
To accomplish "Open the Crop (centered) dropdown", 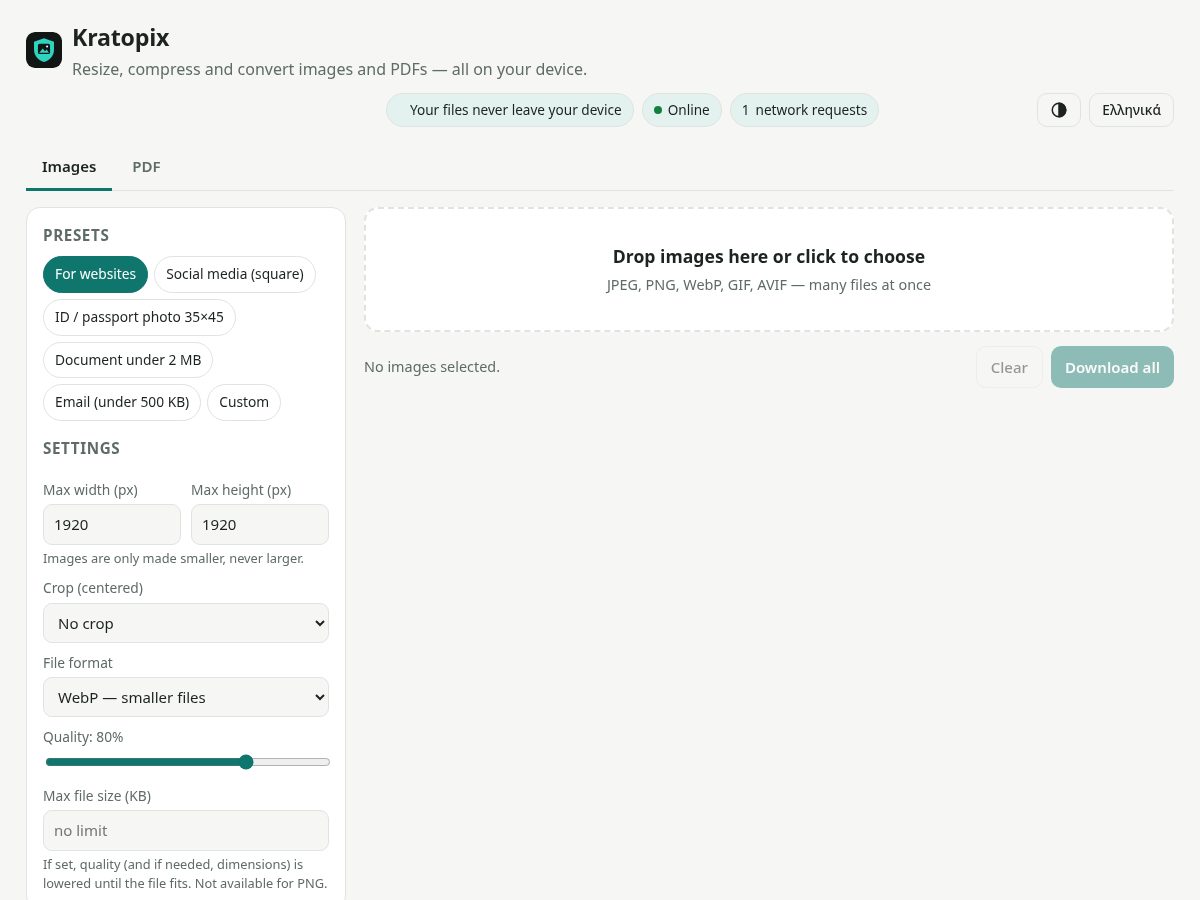I will (186, 623).
